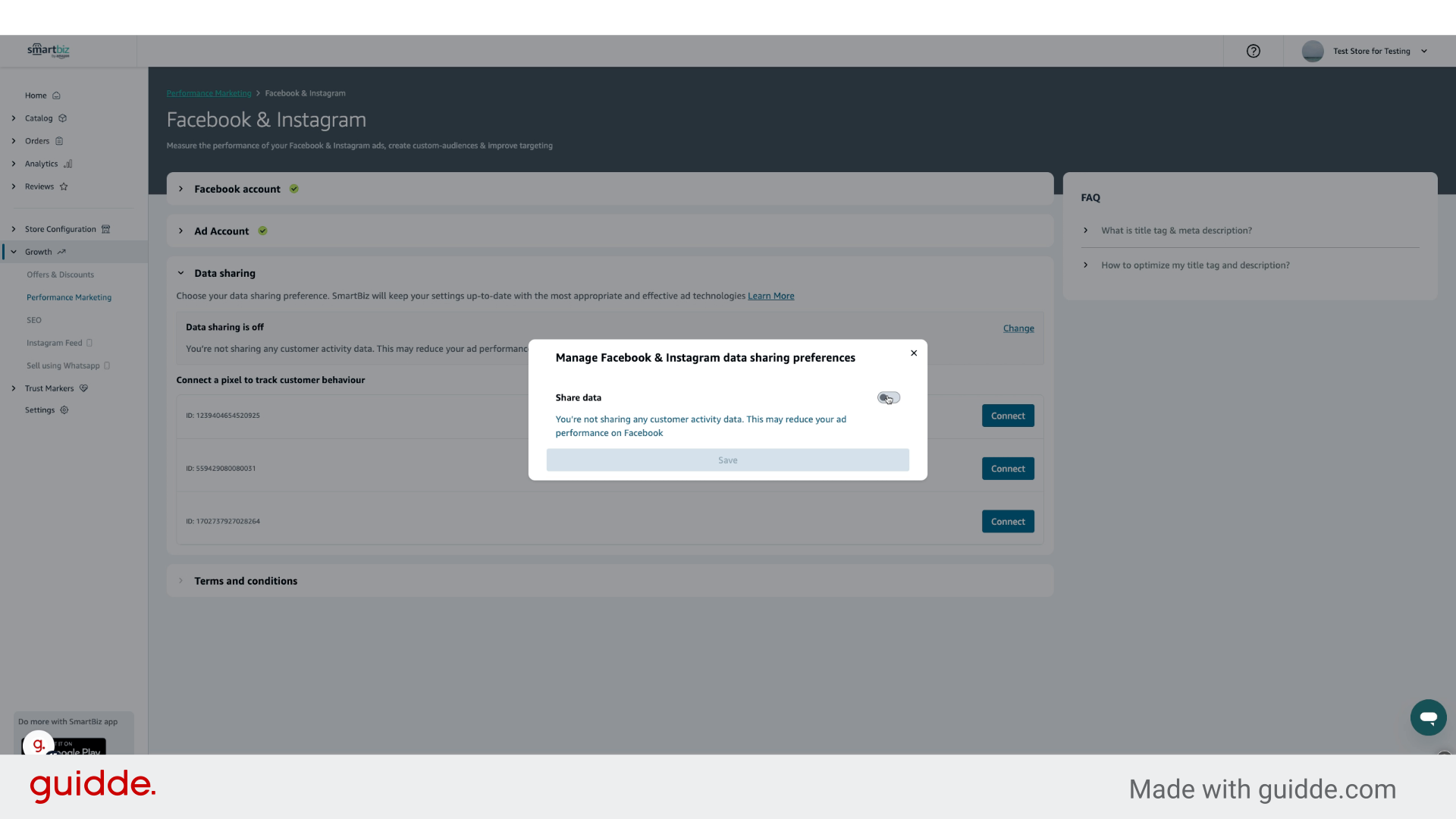Click the store avatar image

1313,51
